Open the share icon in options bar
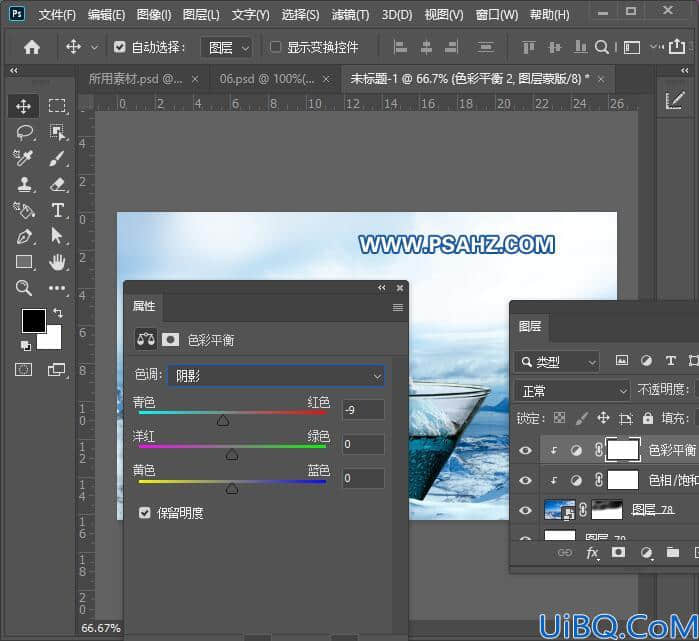The image size is (699, 641). tap(677, 46)
